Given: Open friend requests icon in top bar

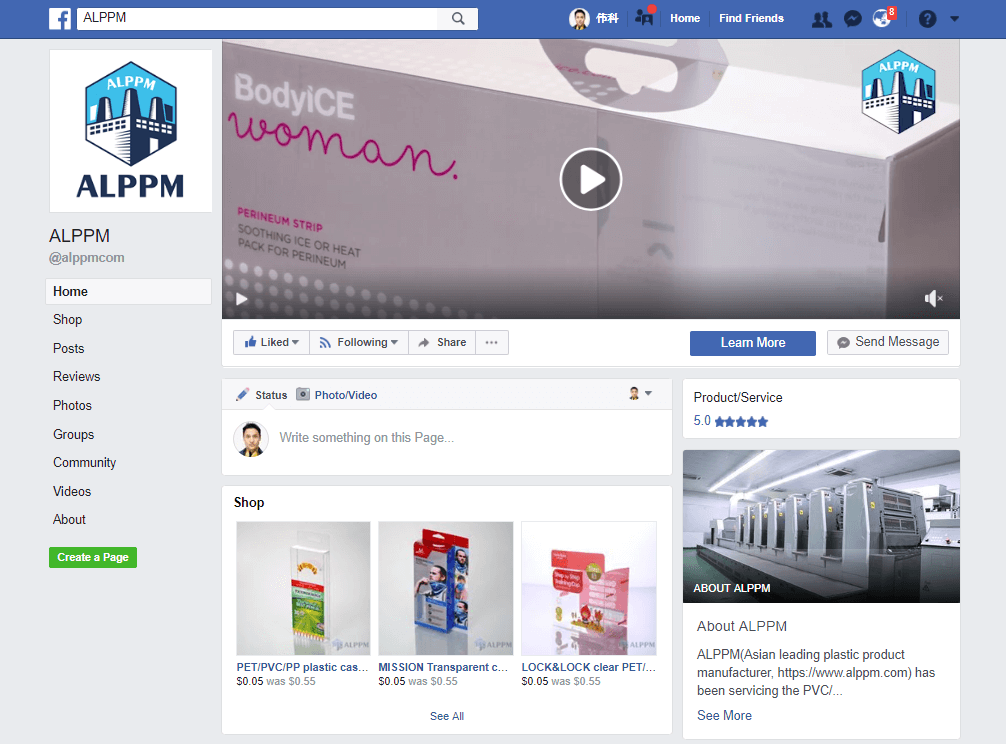Looking at the screenshot, I should point(822,19).
